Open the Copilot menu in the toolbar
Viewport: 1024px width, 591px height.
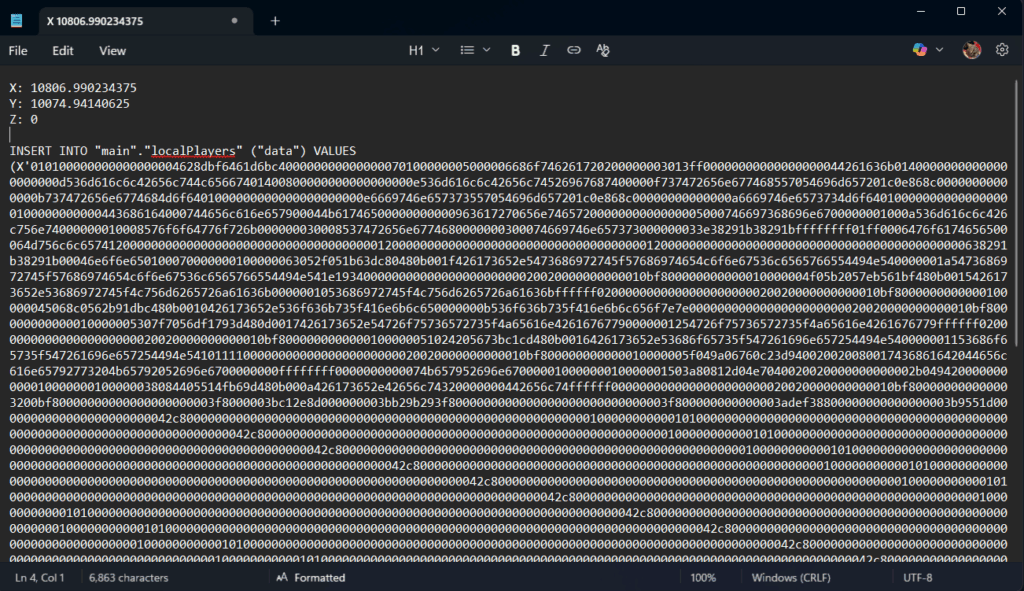(x=926, y=50)
